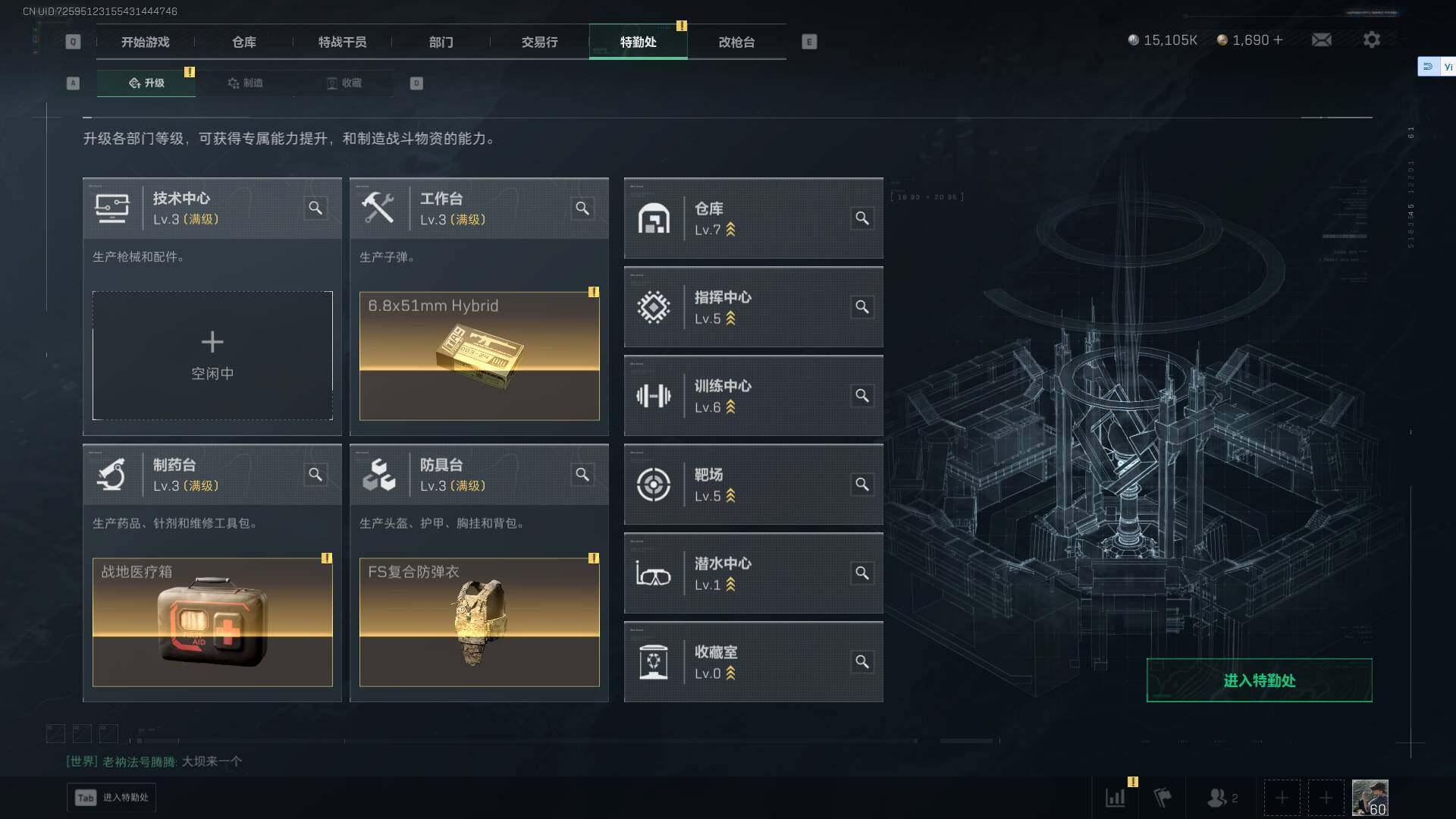
Task: Add production in the 空闲中 slot
Action: click(x=212, y=356)
